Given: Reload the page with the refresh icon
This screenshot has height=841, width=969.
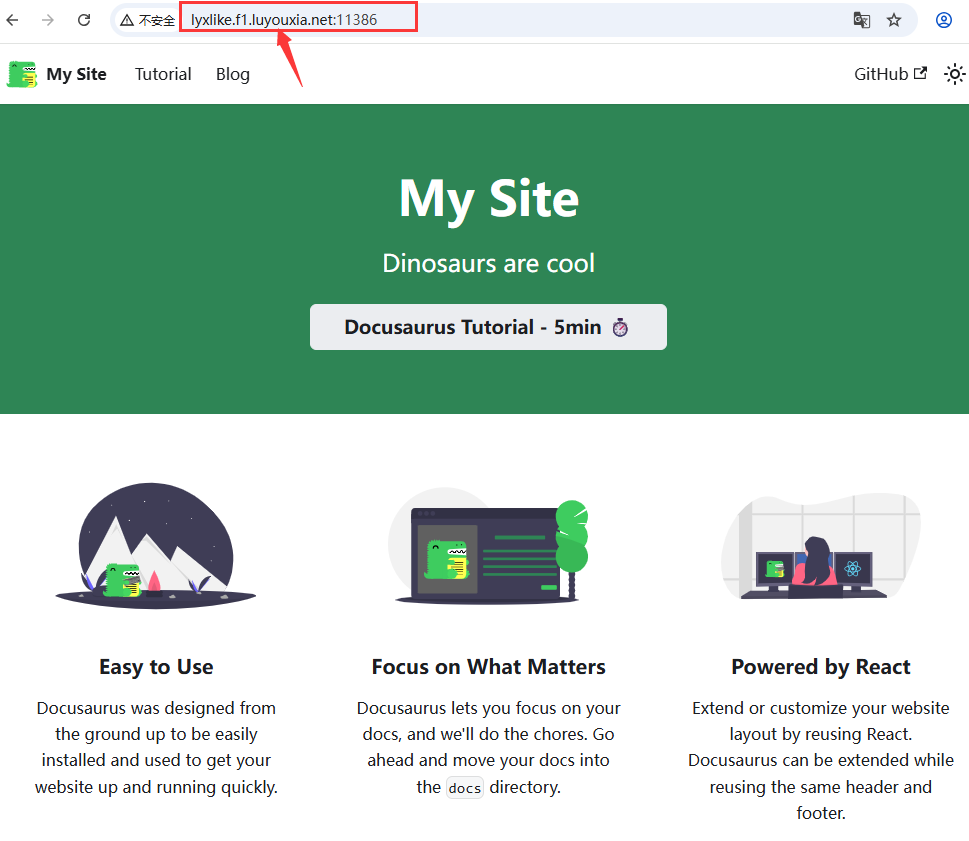Looking at the screenshot, I should 84,20.
